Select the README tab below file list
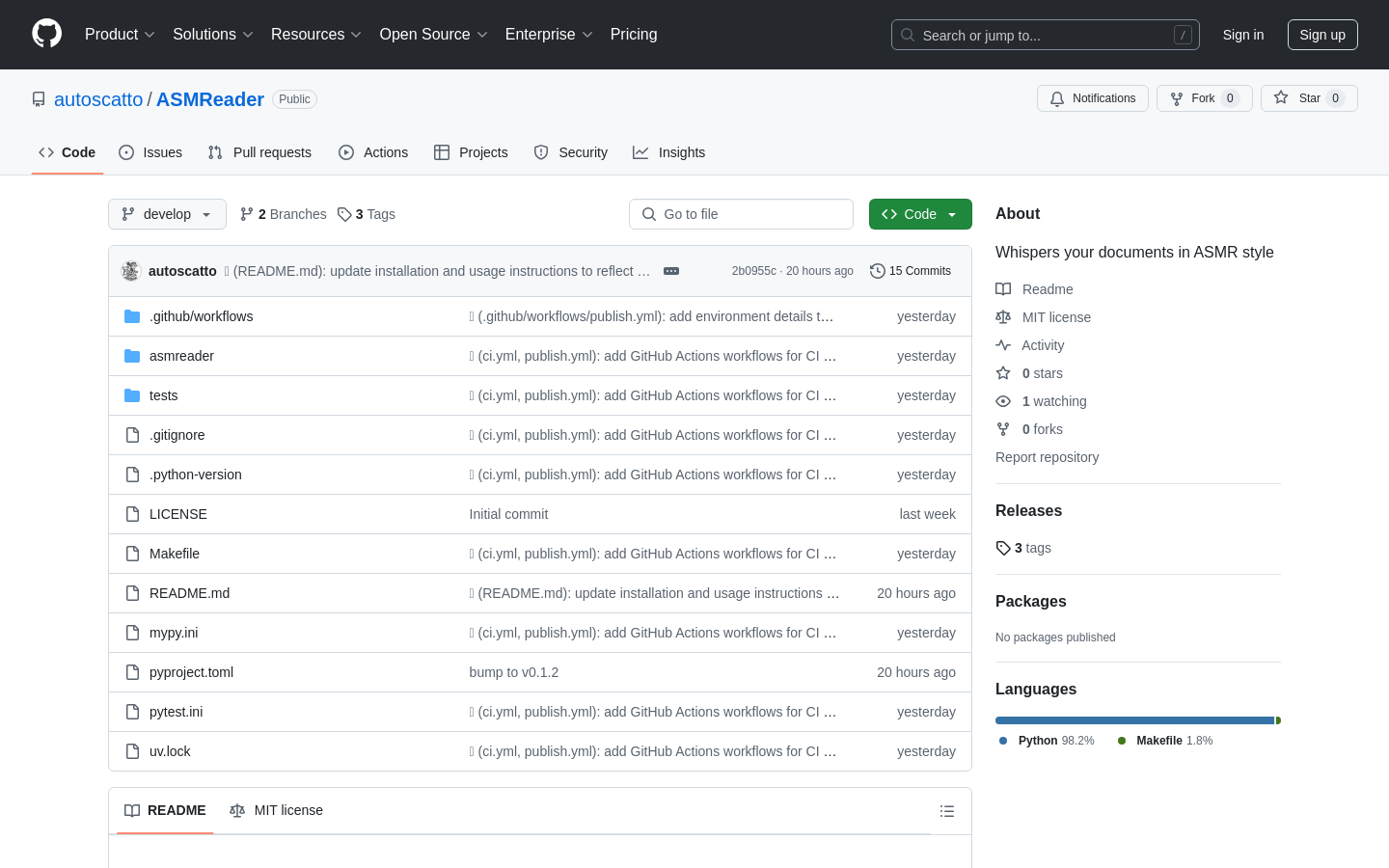This screenshot has height=868, width=1389. click(x=165, y=810)
